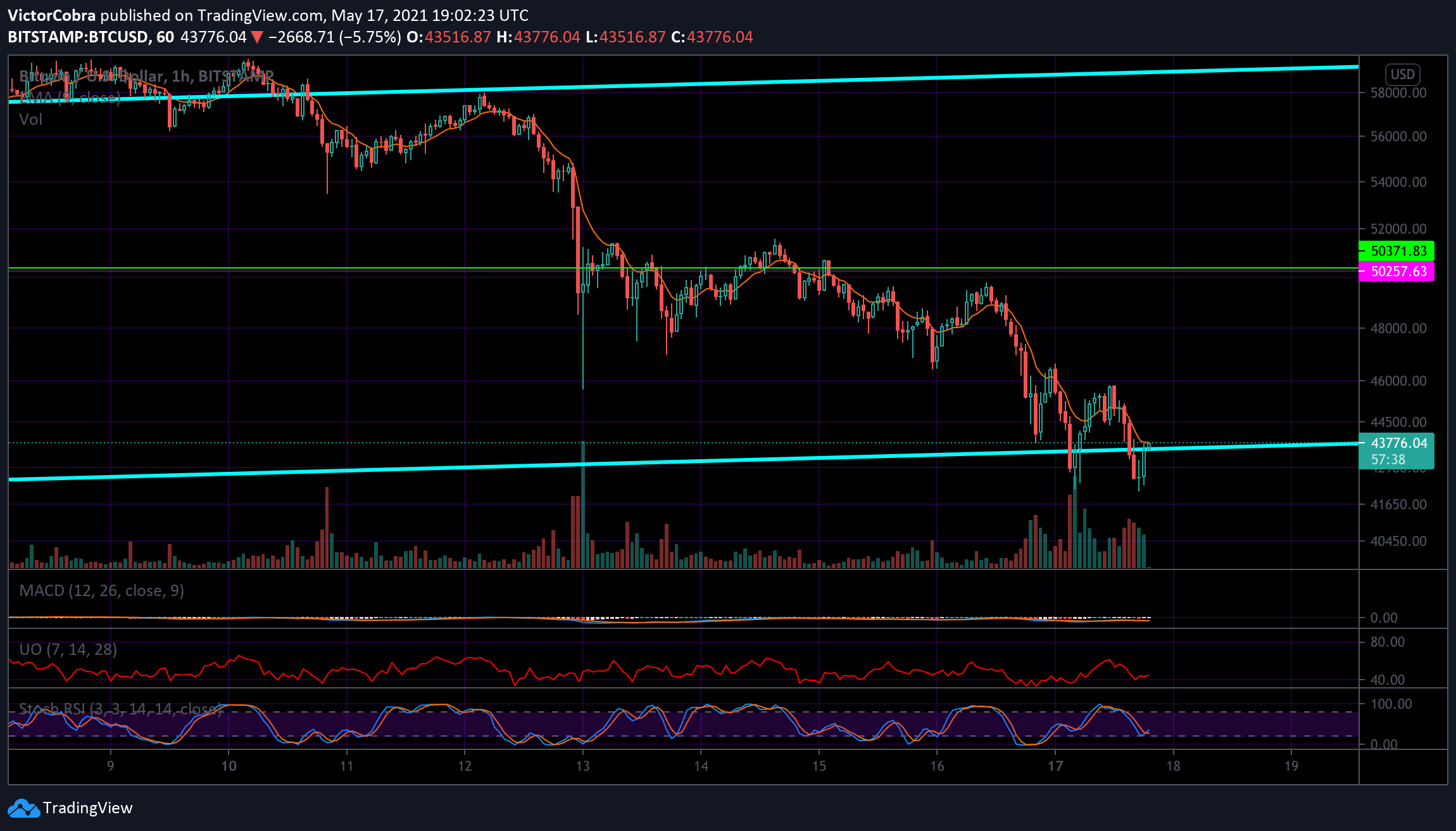Click the 58000.00 price axis label
The height and width of the screenshot is (831, 1456).
[1398, 92]
